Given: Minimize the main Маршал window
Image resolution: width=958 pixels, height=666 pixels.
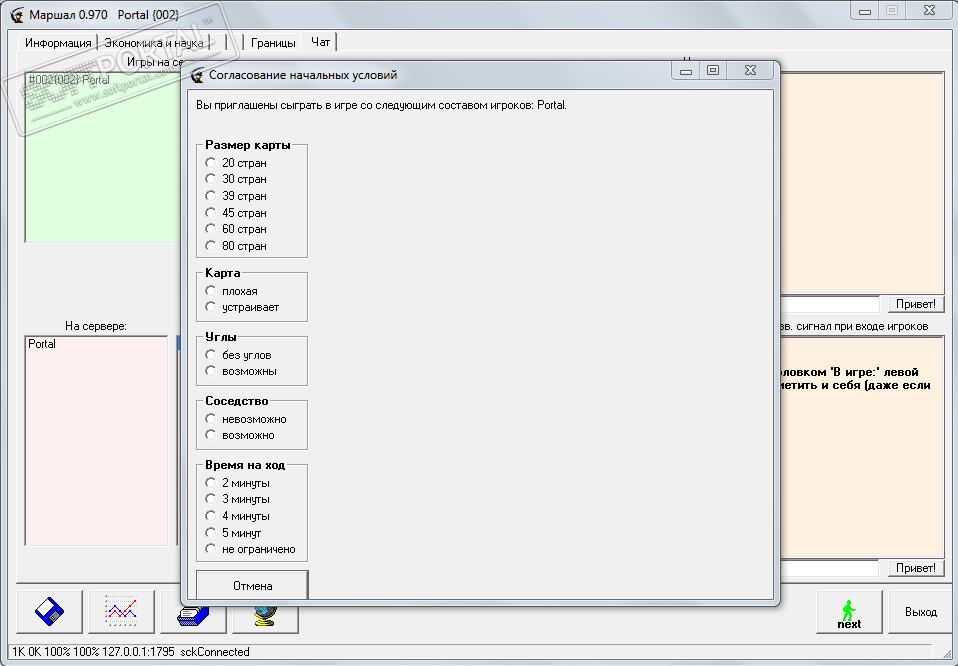Looking at the screenshot, I should (x=865, y=10).
